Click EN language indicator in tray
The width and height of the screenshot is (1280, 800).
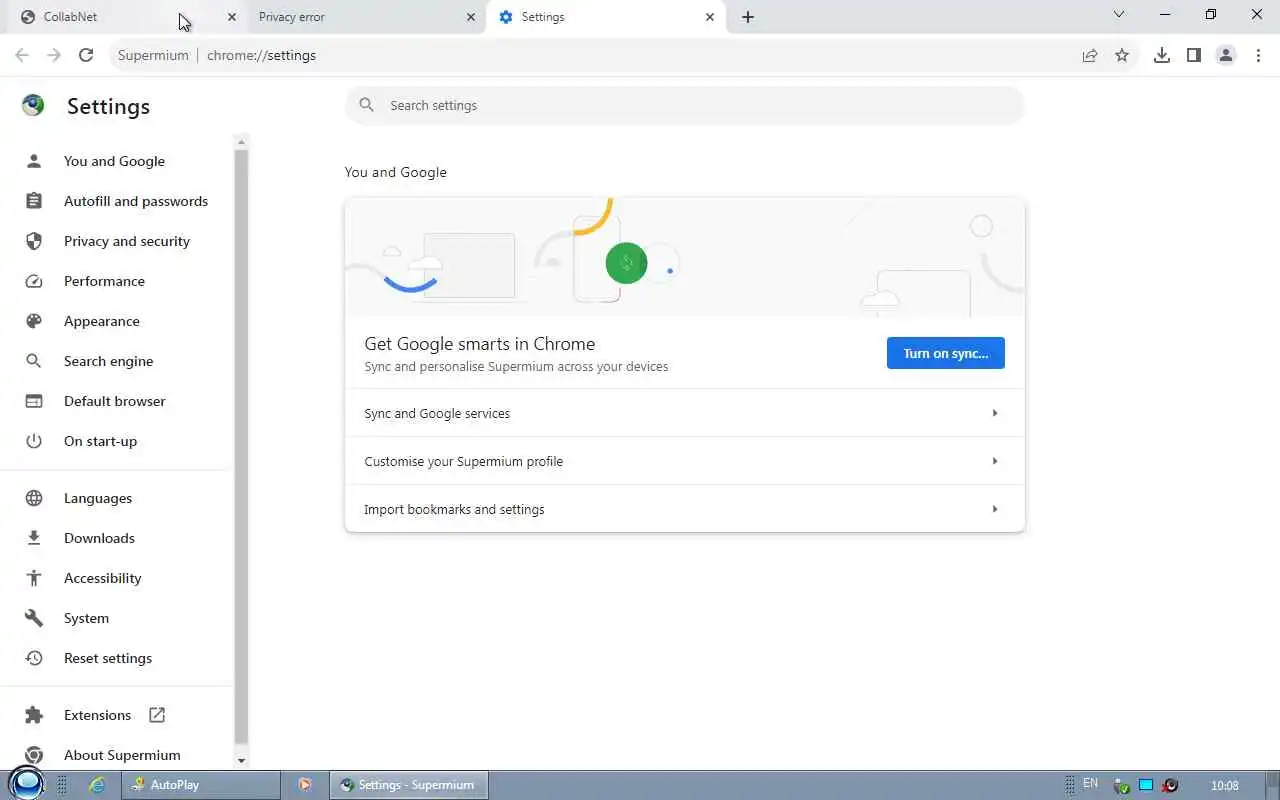click(x=1091, y=784)
